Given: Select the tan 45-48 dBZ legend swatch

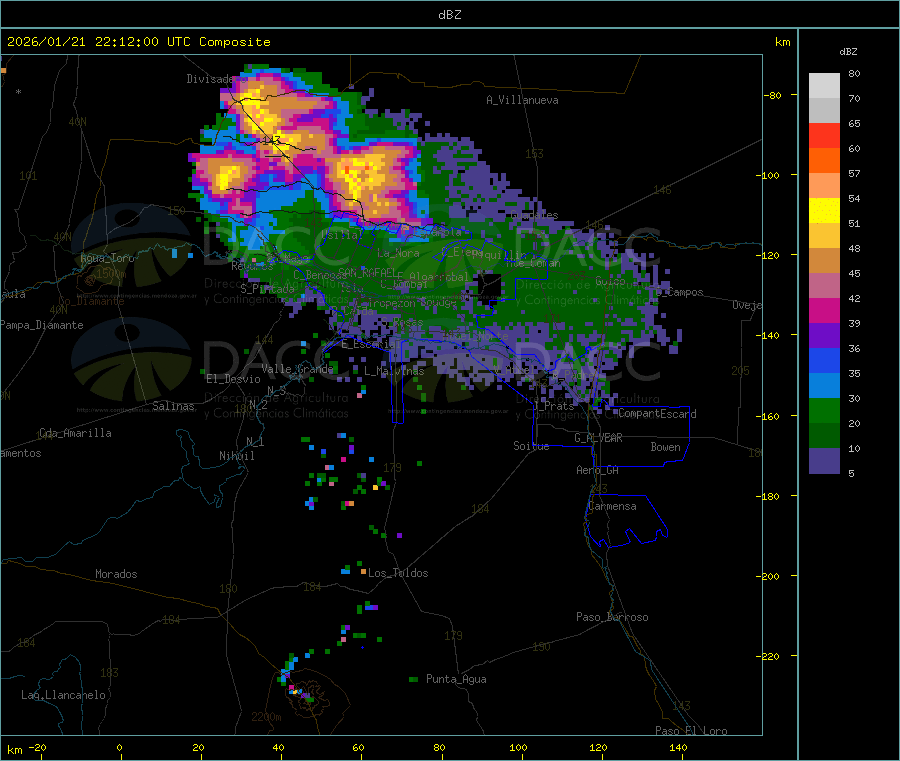Looking at the screenshot, I should (x=824, y=261).
